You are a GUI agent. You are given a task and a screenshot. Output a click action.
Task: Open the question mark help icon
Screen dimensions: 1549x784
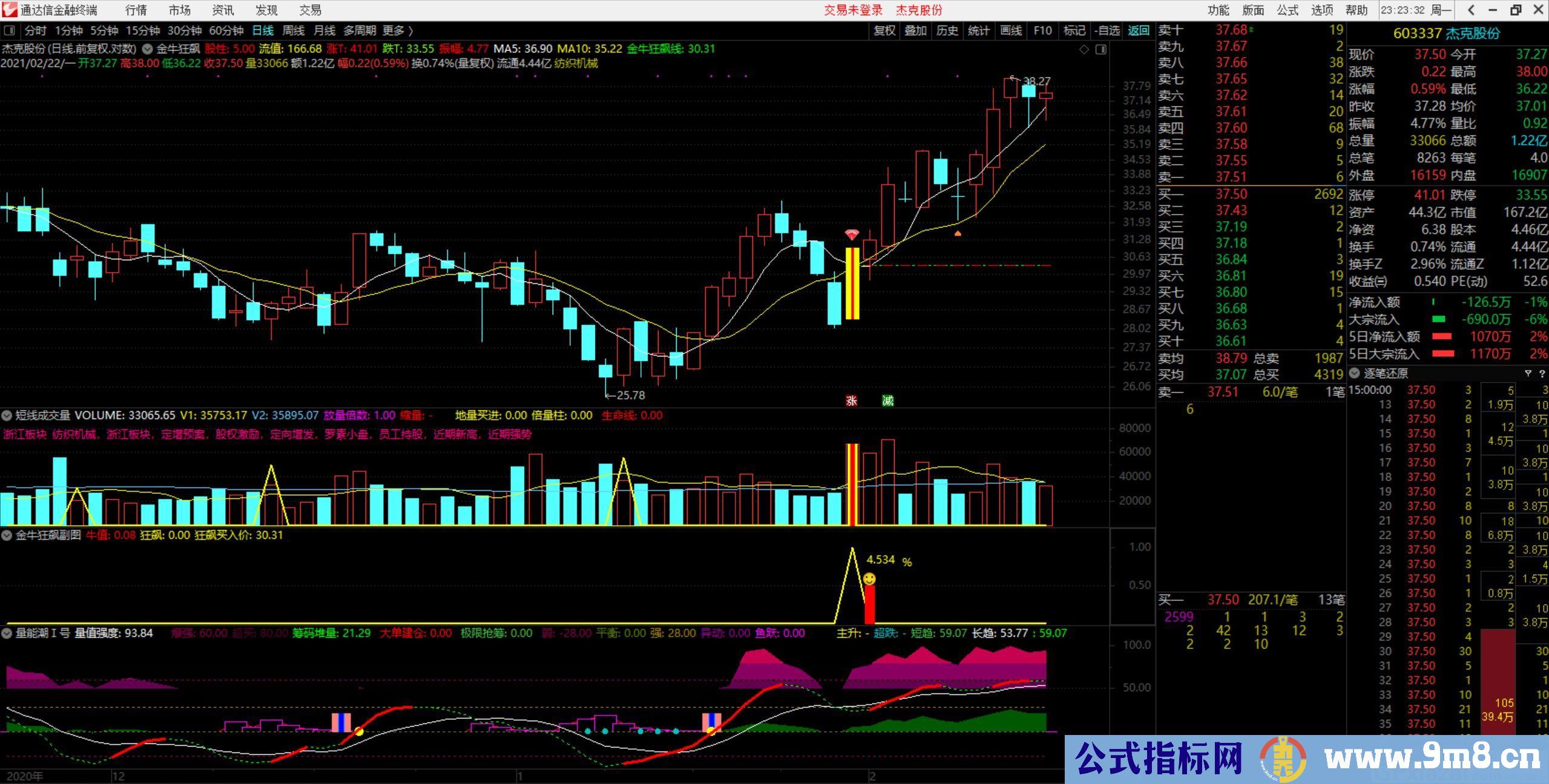[x=1542, y=373]
